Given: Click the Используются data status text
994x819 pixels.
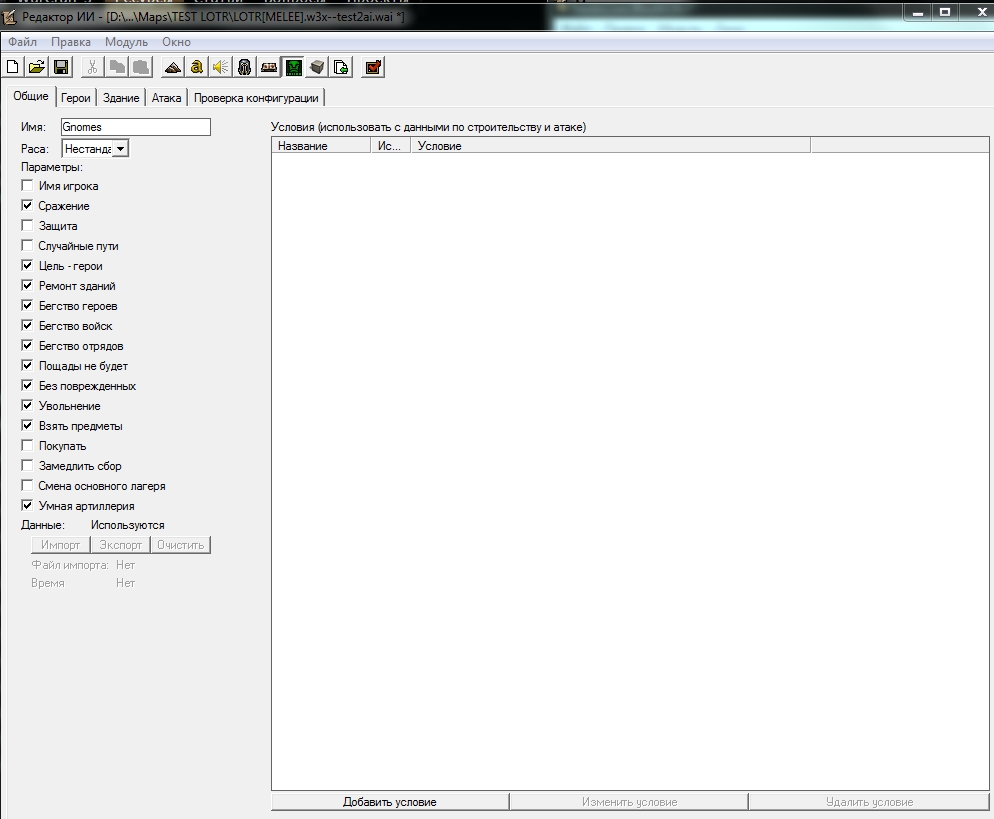Looking at the screenshot, I should [127, 525].
